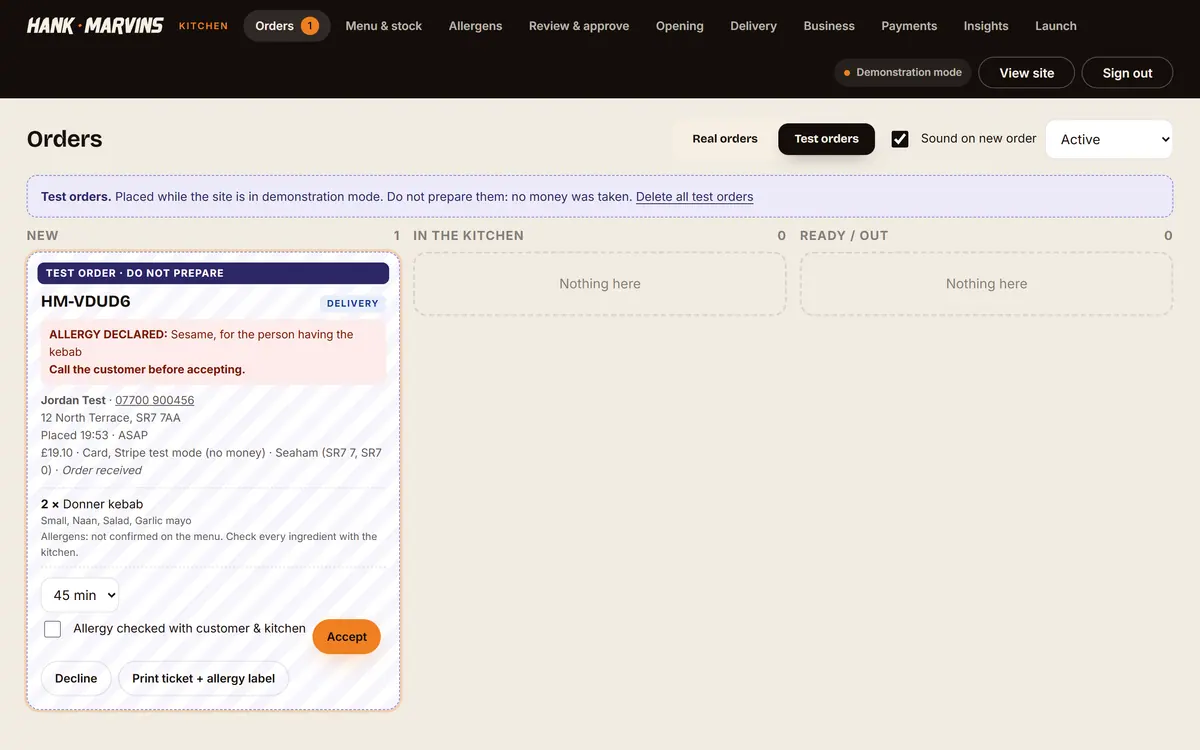Open the Orders tab
The image size is (1200, 750).
tap(287, 26)
